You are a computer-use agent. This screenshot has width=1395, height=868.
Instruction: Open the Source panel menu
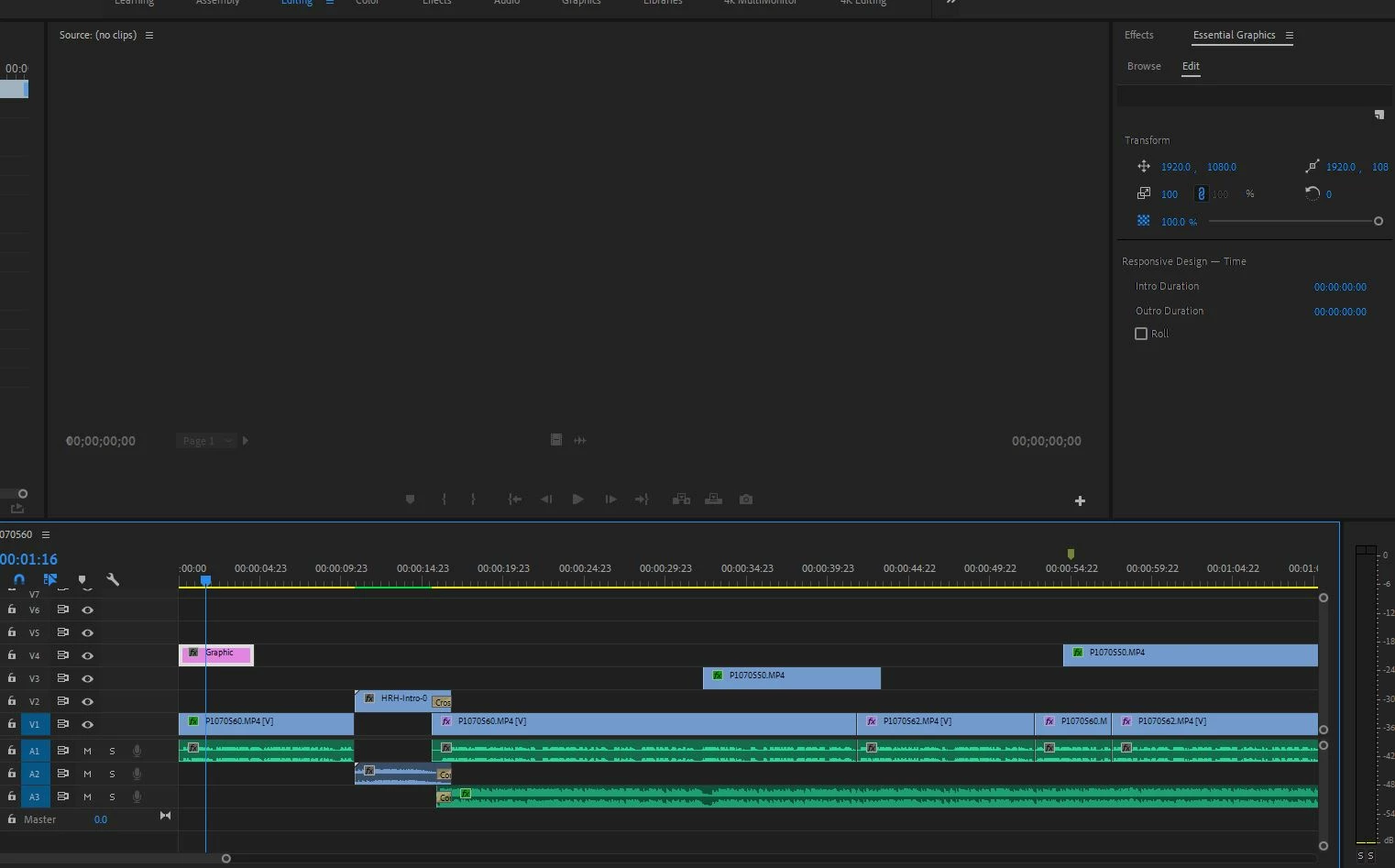point(149,35)
